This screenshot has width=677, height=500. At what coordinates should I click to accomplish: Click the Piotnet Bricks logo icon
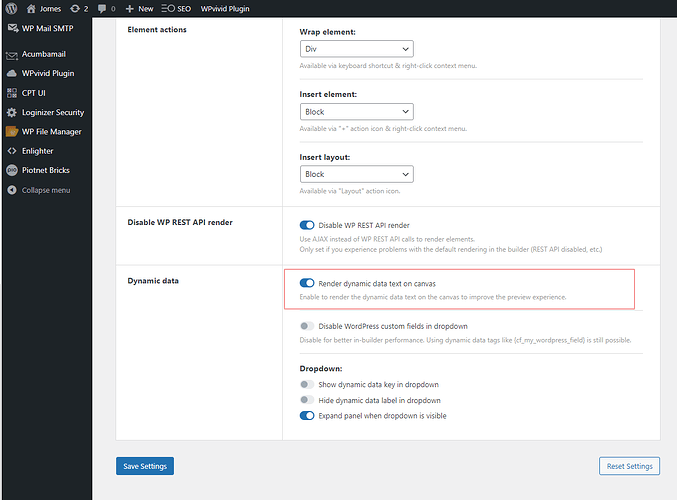pos(12,170)
